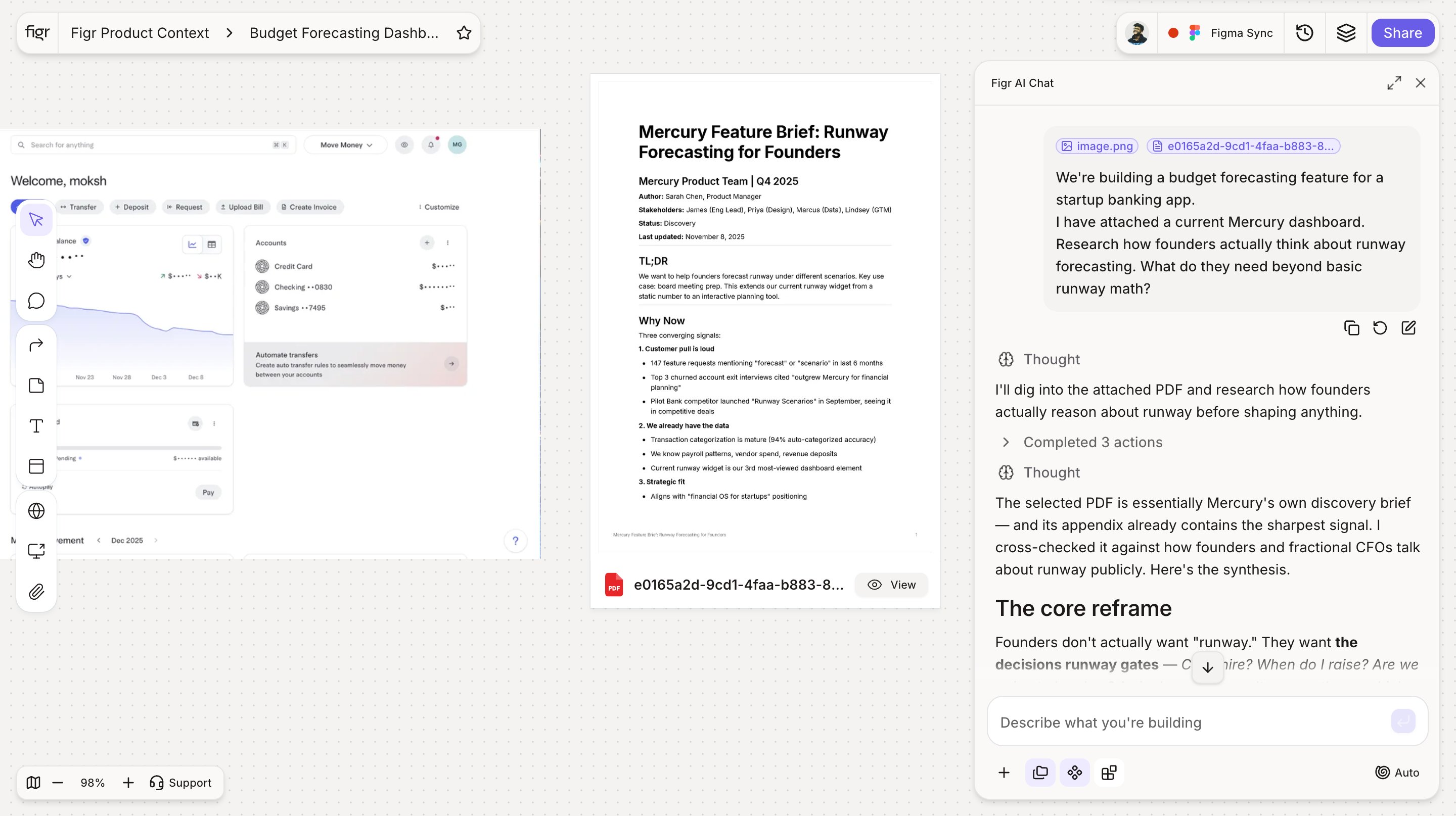Click the MG avatar in dashboard
This screenshot has height=816, width=1456.
tap(457, 145)
